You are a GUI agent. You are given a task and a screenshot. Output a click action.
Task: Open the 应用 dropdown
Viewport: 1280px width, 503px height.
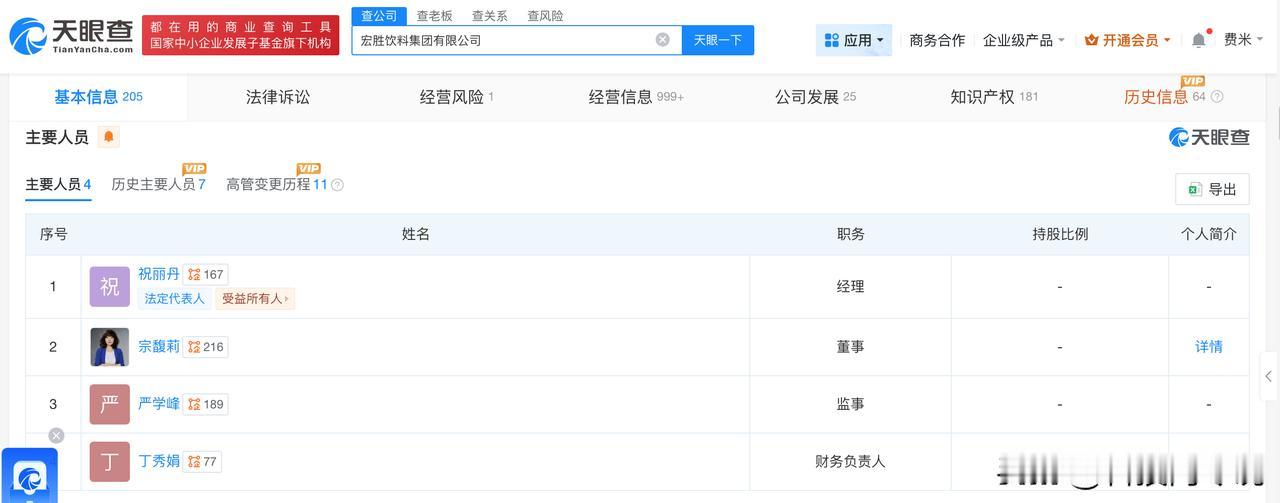[854, 40]
